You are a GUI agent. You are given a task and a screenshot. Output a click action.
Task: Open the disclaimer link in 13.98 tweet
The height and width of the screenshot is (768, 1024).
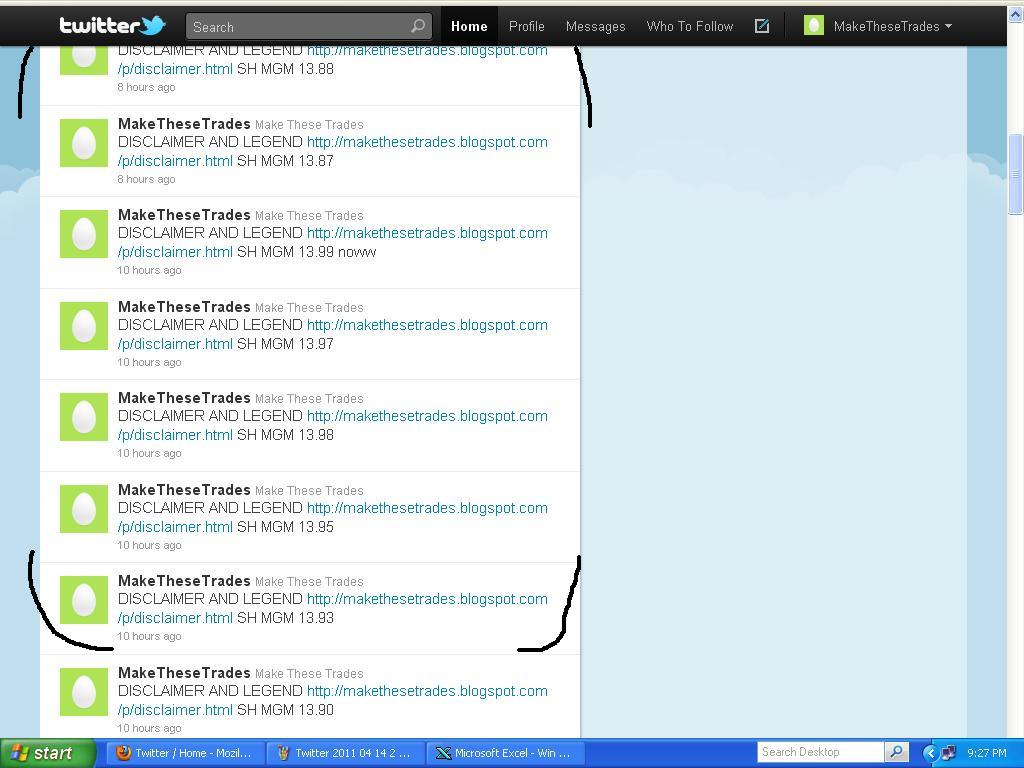332,425
